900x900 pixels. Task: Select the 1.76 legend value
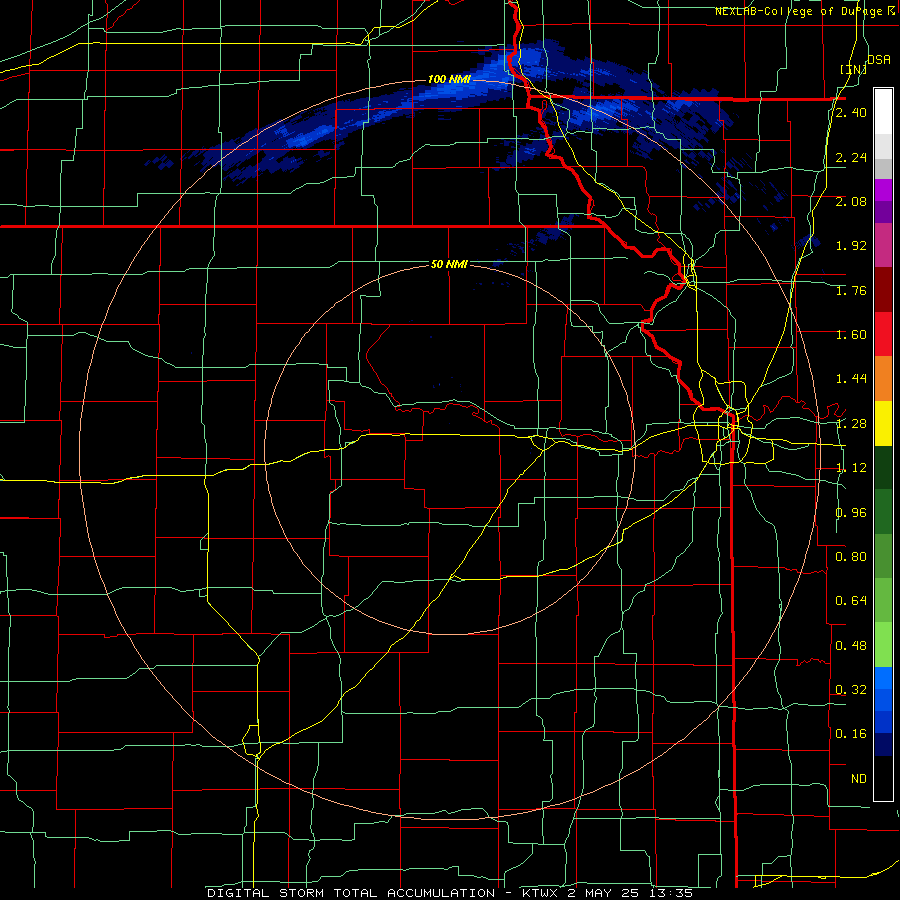point(851,290)
